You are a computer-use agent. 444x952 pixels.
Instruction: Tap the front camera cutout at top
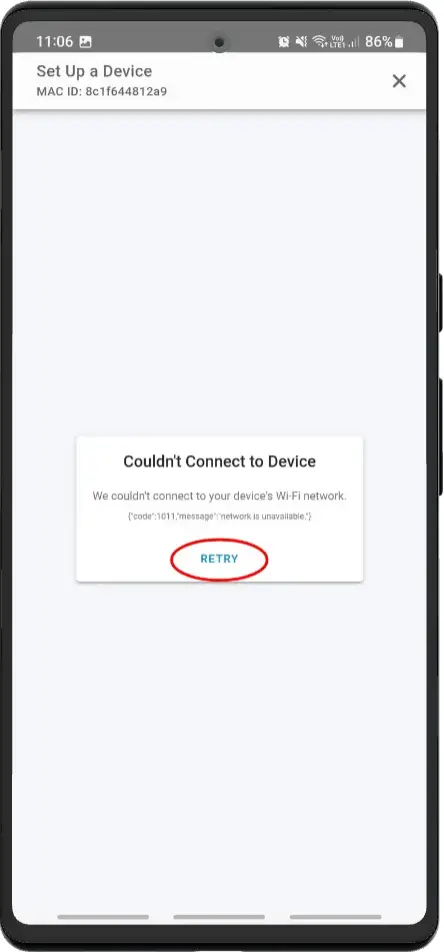pyautogui.click(x=219, y=42)
